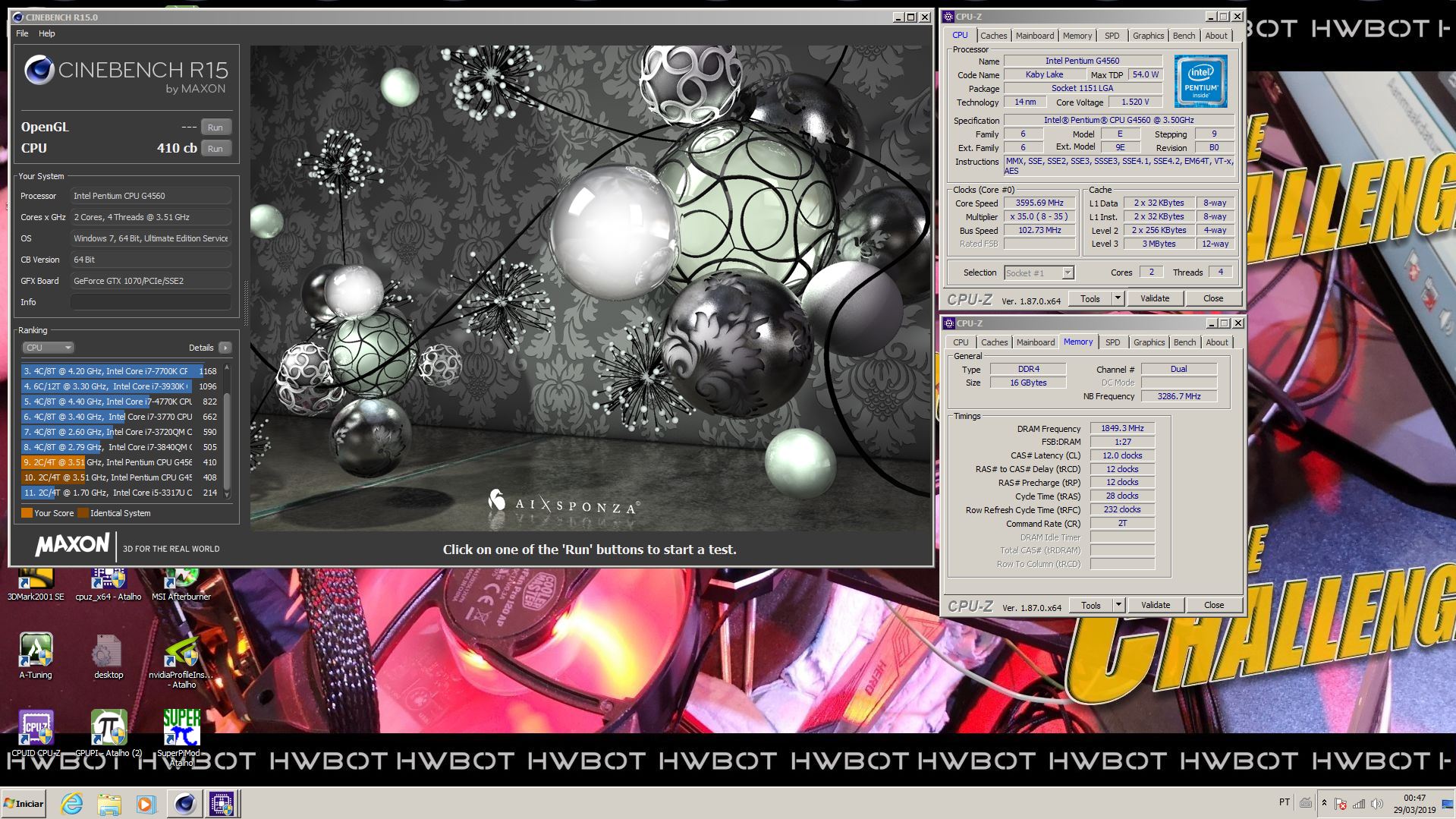This screenshot has width=1456, height=819.
Task: Select ranking entry i7-7700K score 1168
Action: coord(120,371)
